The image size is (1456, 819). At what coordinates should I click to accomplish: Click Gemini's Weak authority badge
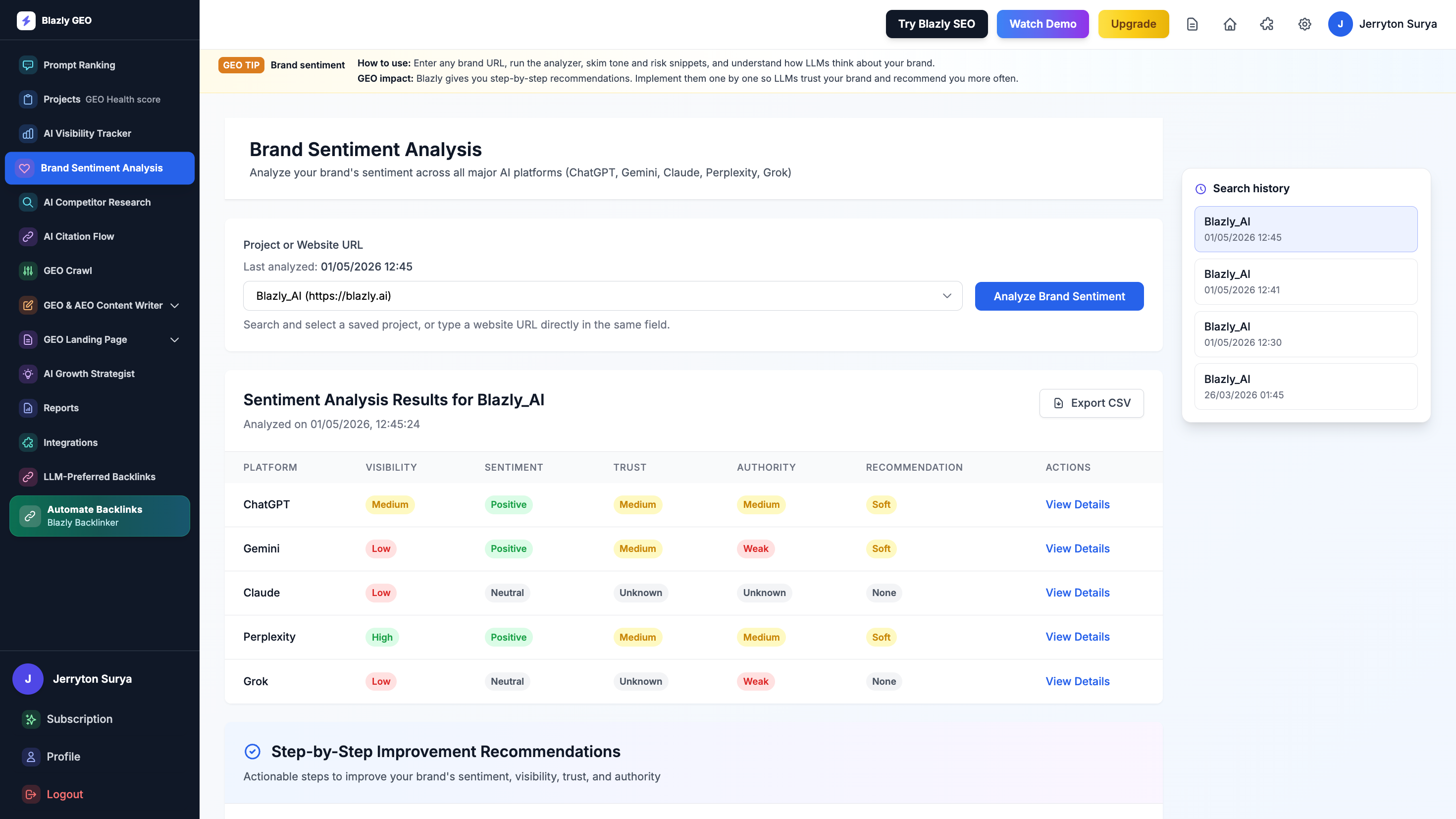(756, 548)
